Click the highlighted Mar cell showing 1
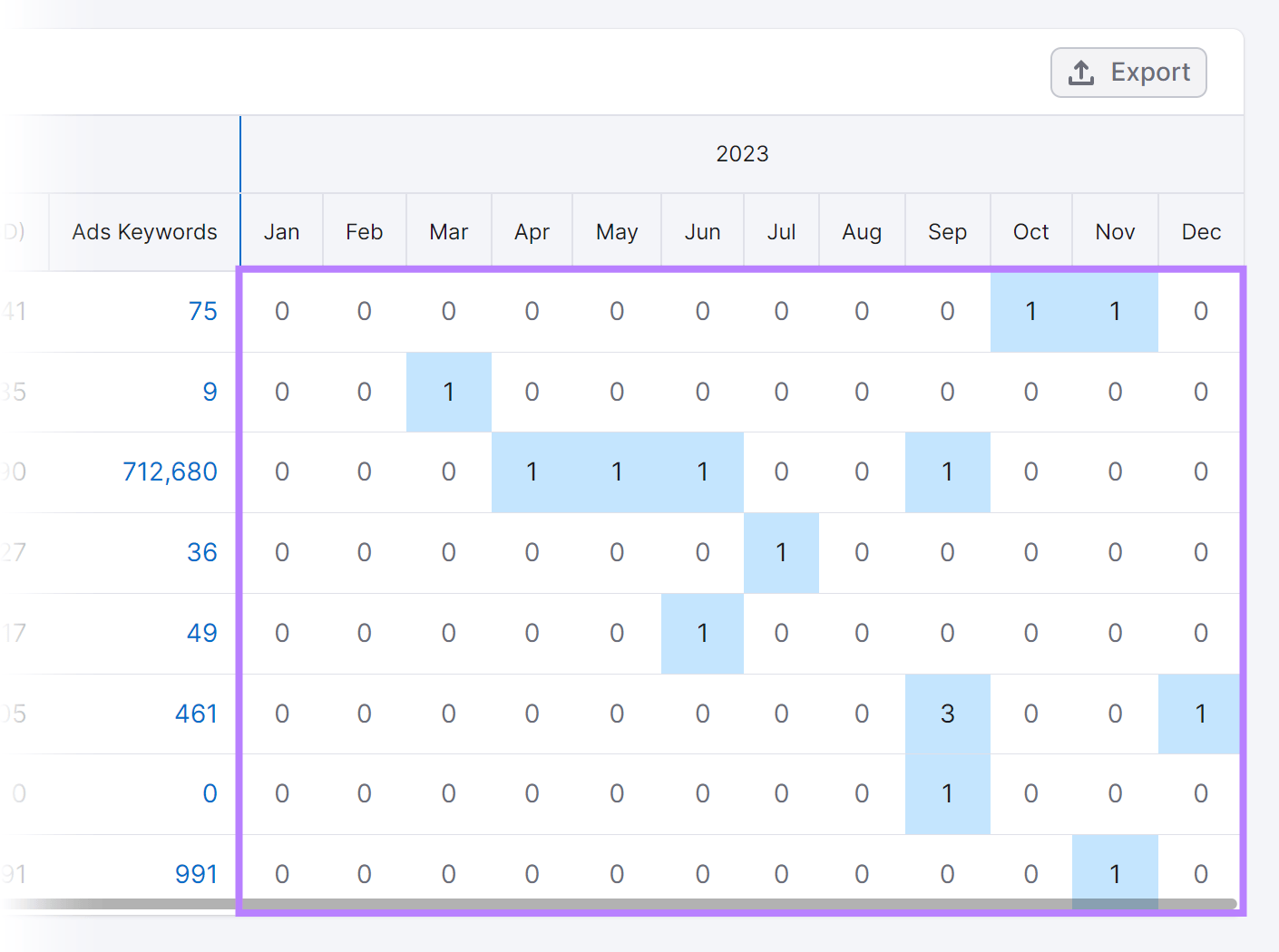 click(x=448, y=392)
